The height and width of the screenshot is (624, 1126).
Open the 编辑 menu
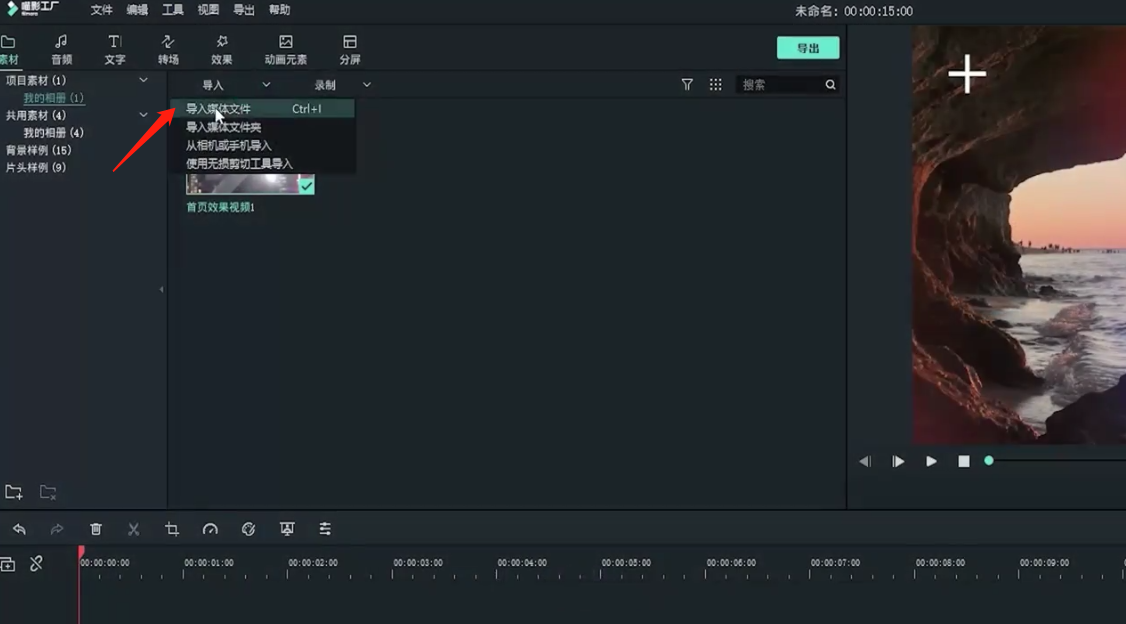click(x=137, y=10)
